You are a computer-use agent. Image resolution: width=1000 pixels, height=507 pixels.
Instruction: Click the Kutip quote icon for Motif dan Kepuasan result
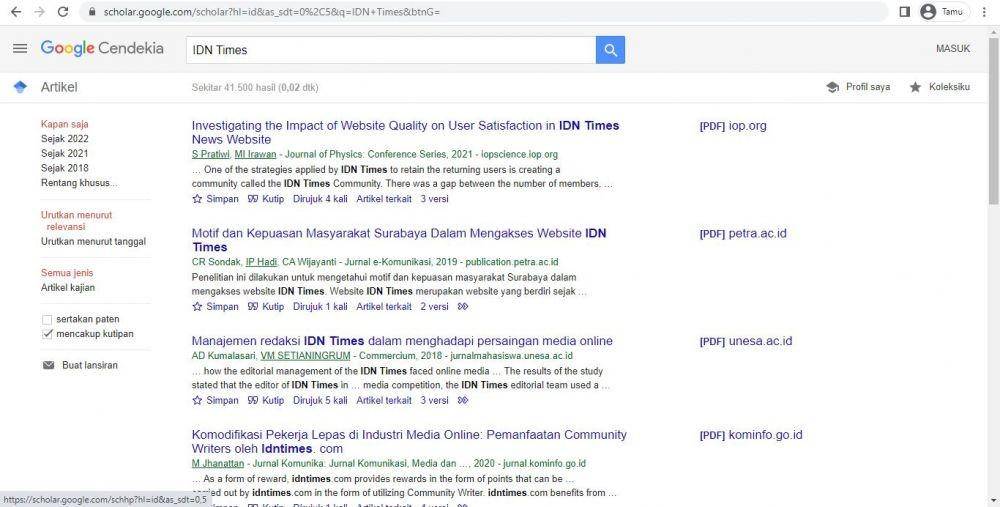[253, 307]
